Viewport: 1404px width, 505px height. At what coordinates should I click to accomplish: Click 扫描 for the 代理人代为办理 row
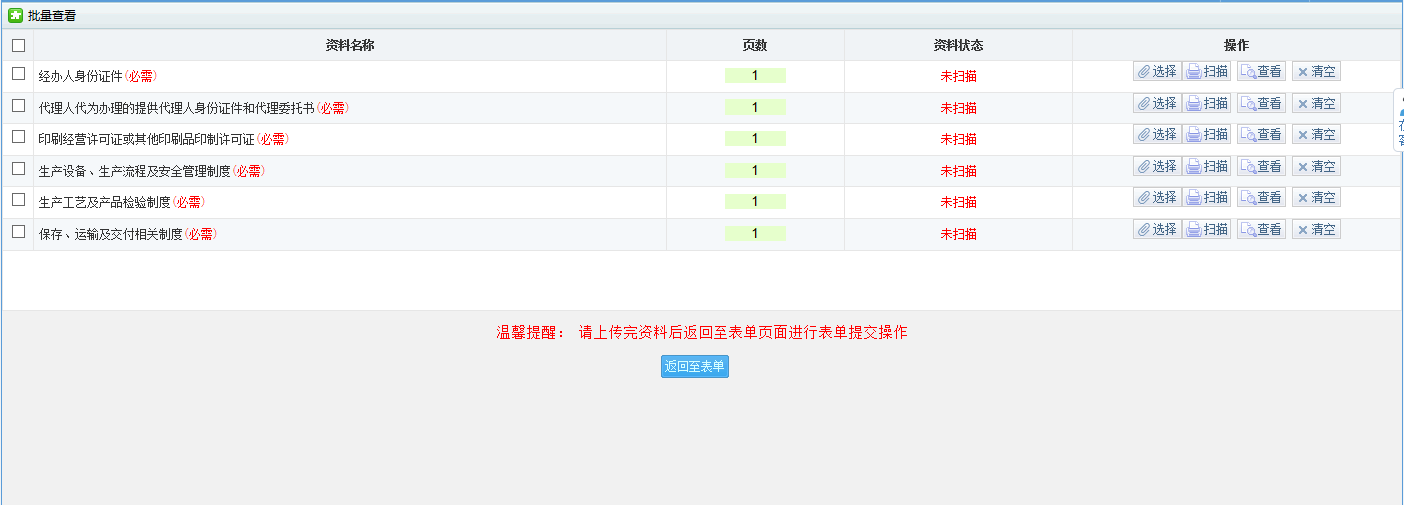click(1207, 103)
